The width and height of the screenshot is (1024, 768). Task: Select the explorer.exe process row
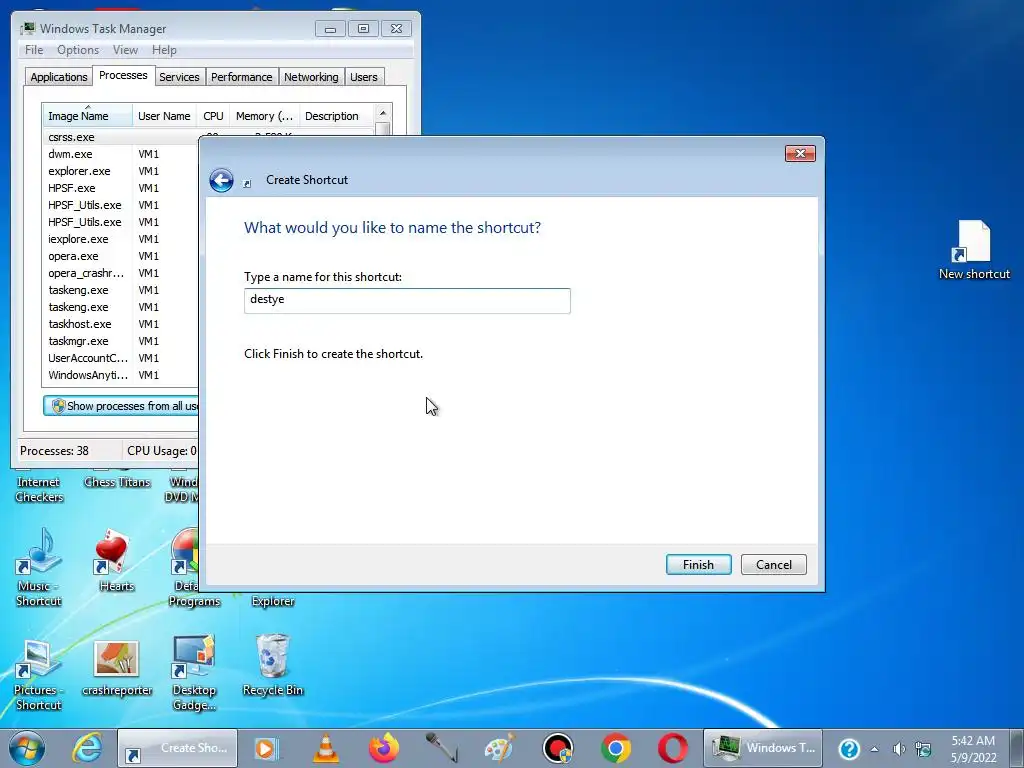click(121, 171)
